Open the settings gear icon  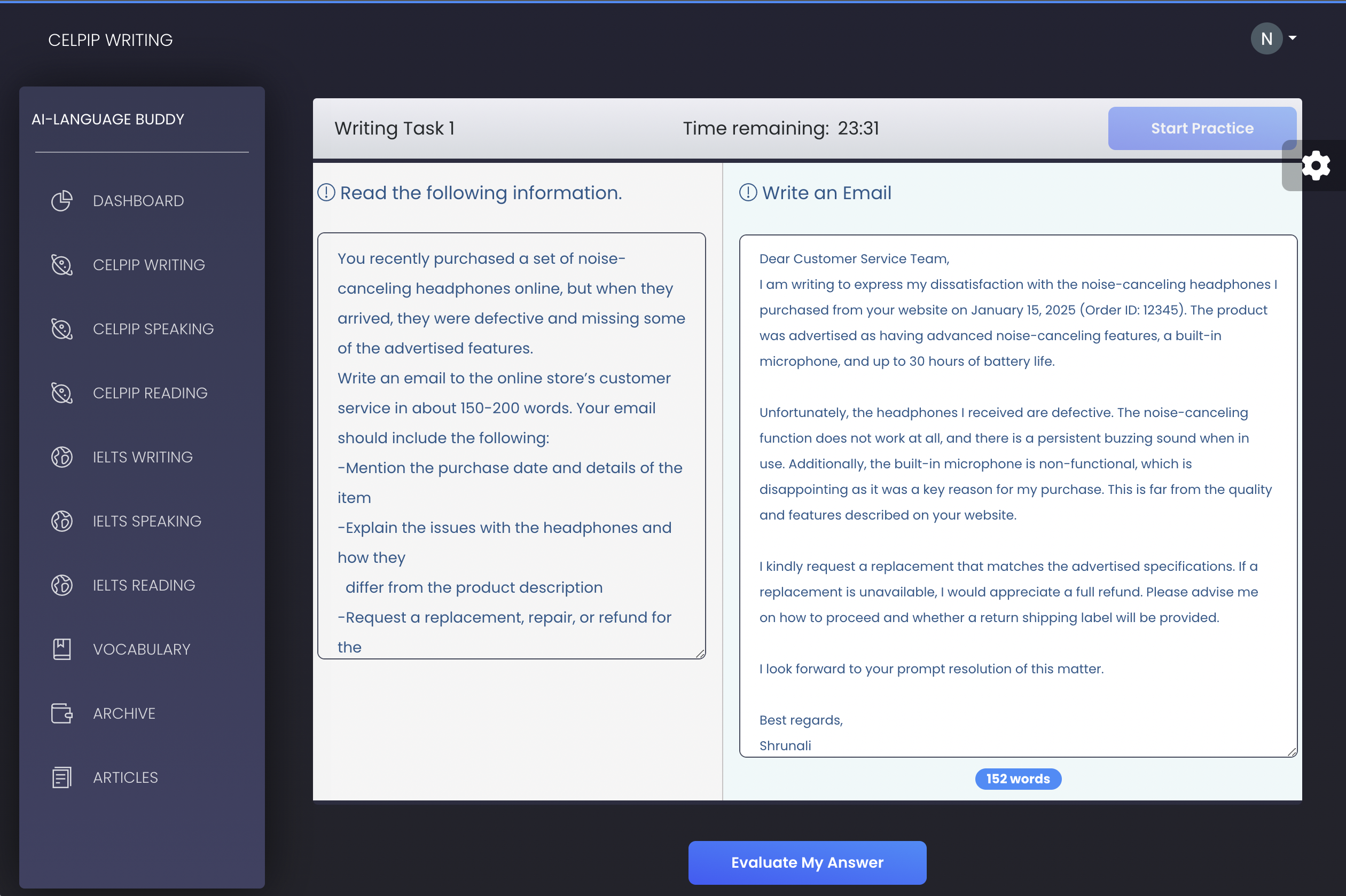(1316, 166)
